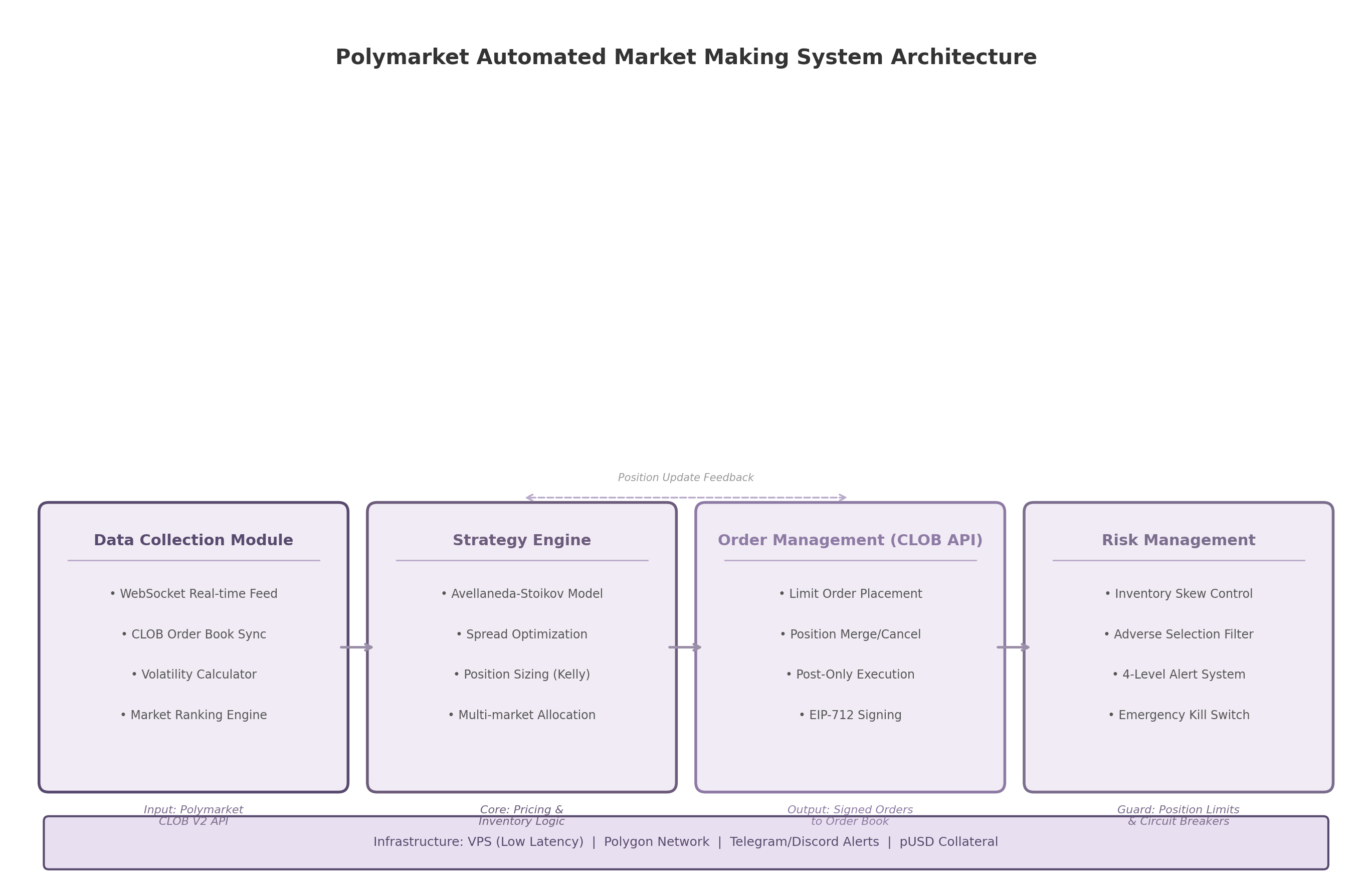Select the "Core: Pricing & Inventory Logic" caption
This screenshot has width=1372, height=889.
click(522, 815)
